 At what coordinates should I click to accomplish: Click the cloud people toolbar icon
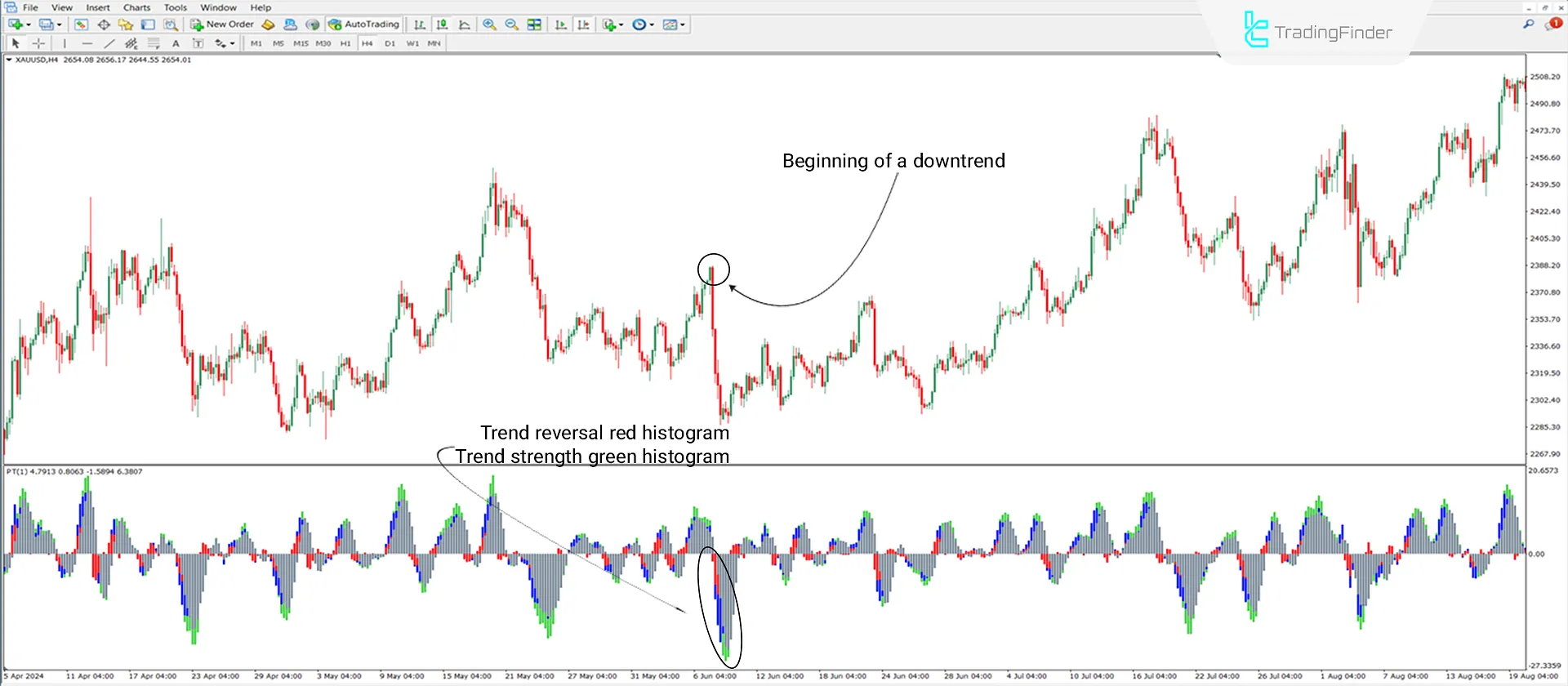coord(290,24)
